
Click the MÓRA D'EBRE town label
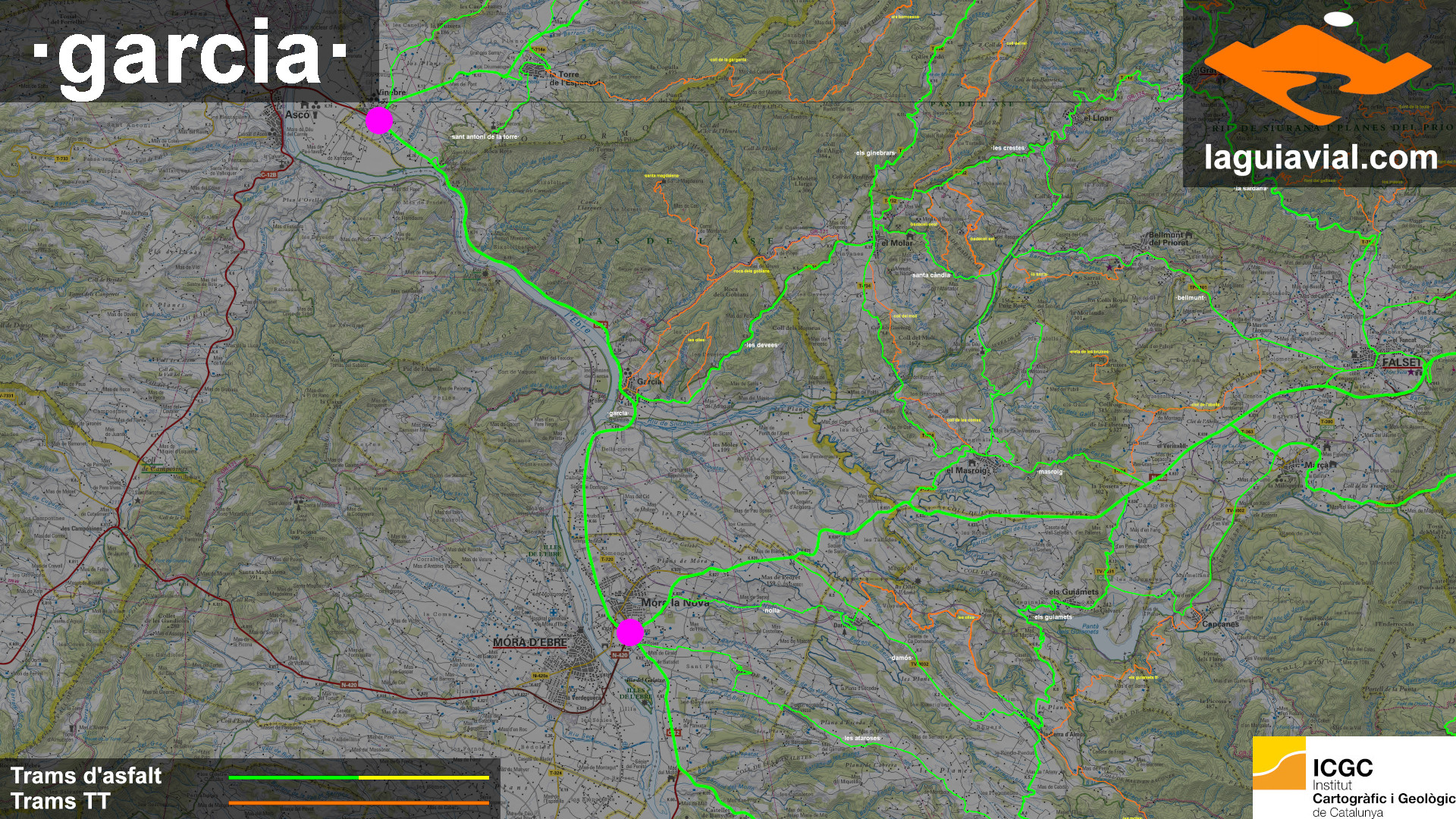pos(529,642)
